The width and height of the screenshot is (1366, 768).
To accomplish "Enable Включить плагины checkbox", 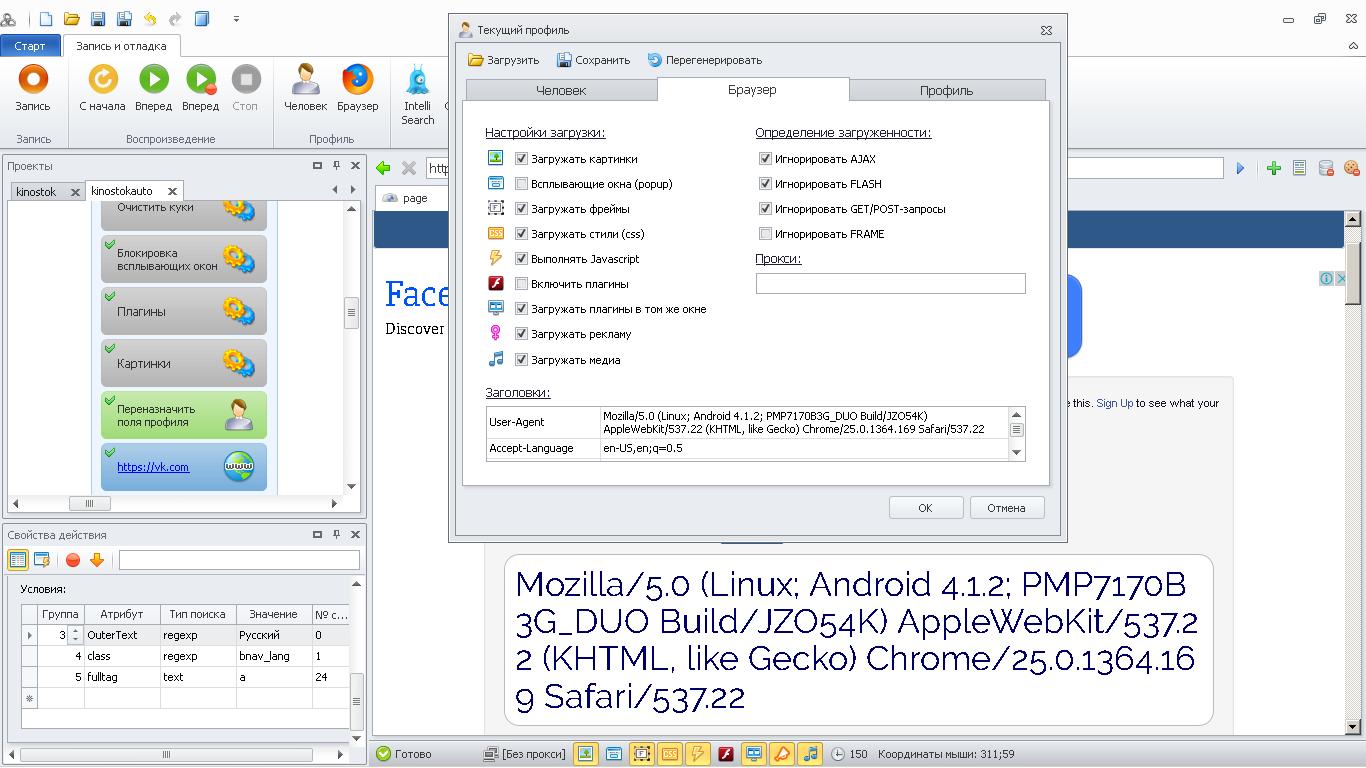I will pos(521,284).
